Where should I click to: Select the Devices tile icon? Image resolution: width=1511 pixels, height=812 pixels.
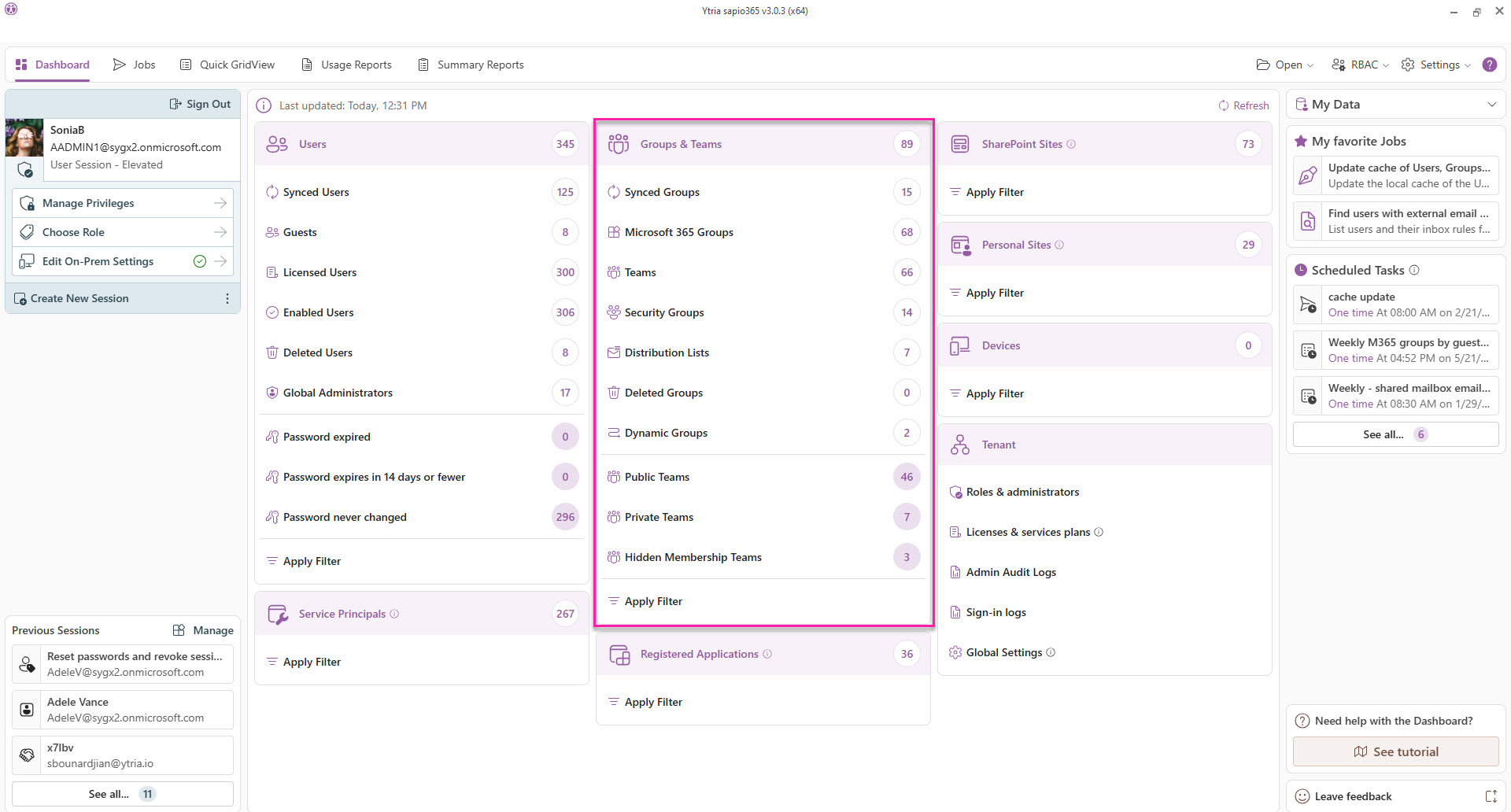[960, 345]
